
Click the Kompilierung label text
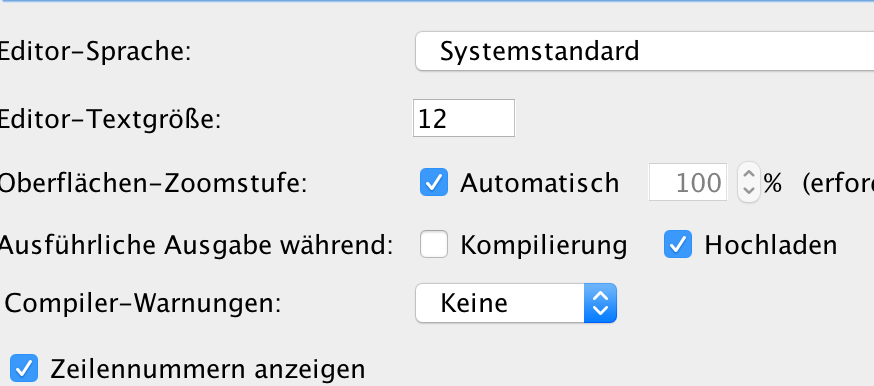(x=543, y=246)
